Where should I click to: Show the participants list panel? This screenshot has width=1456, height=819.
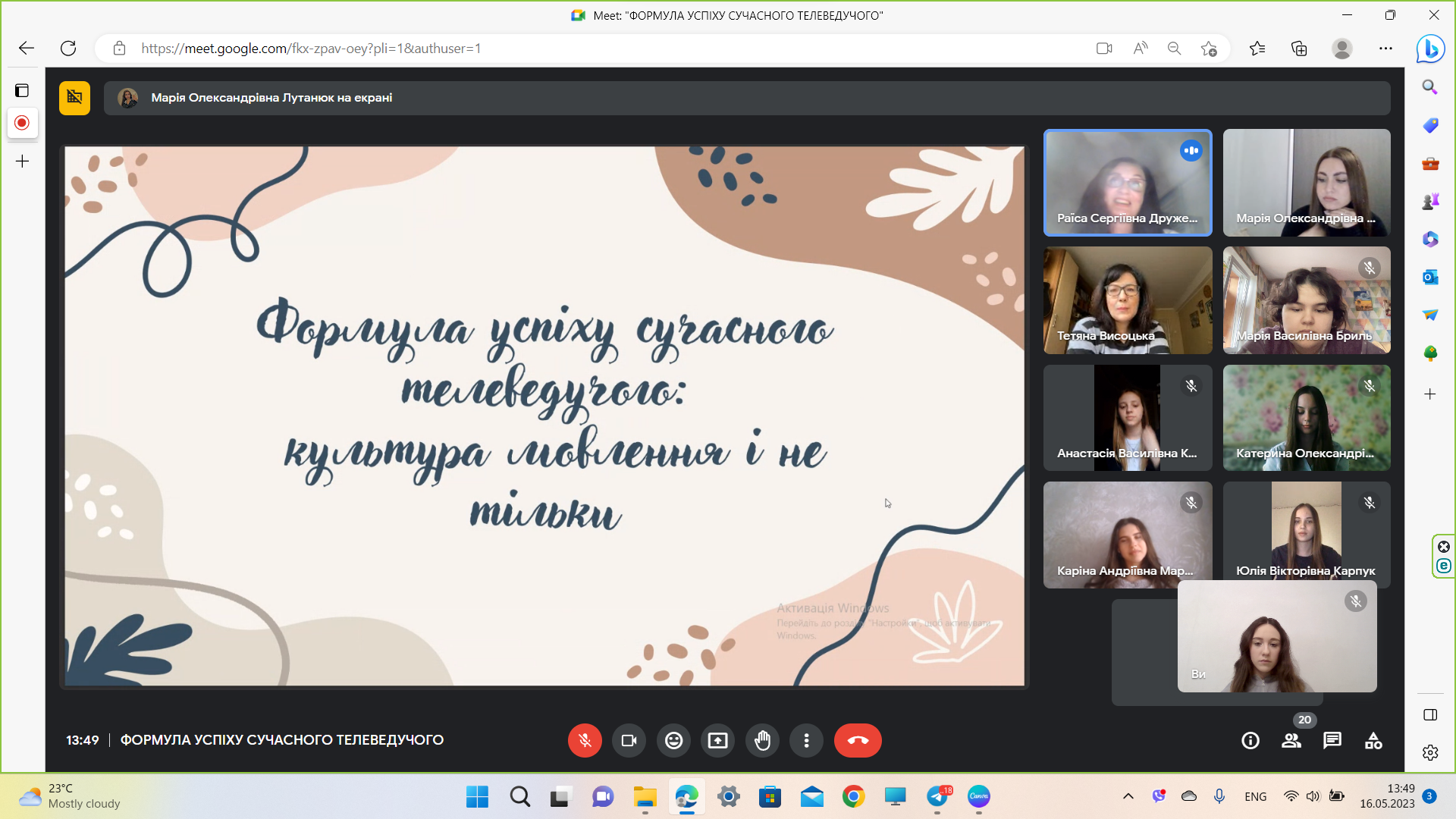pos(1291,741)
